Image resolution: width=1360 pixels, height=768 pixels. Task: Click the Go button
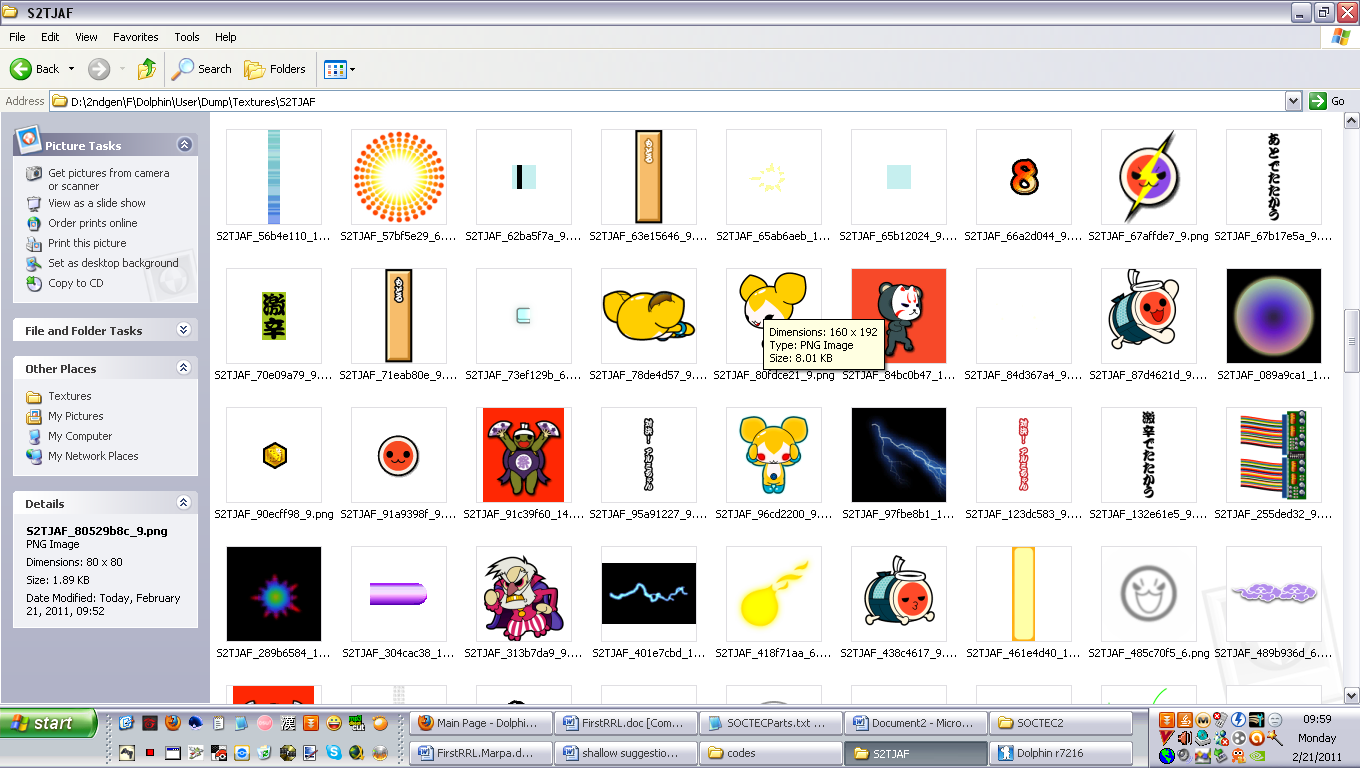pos(1328,101)
